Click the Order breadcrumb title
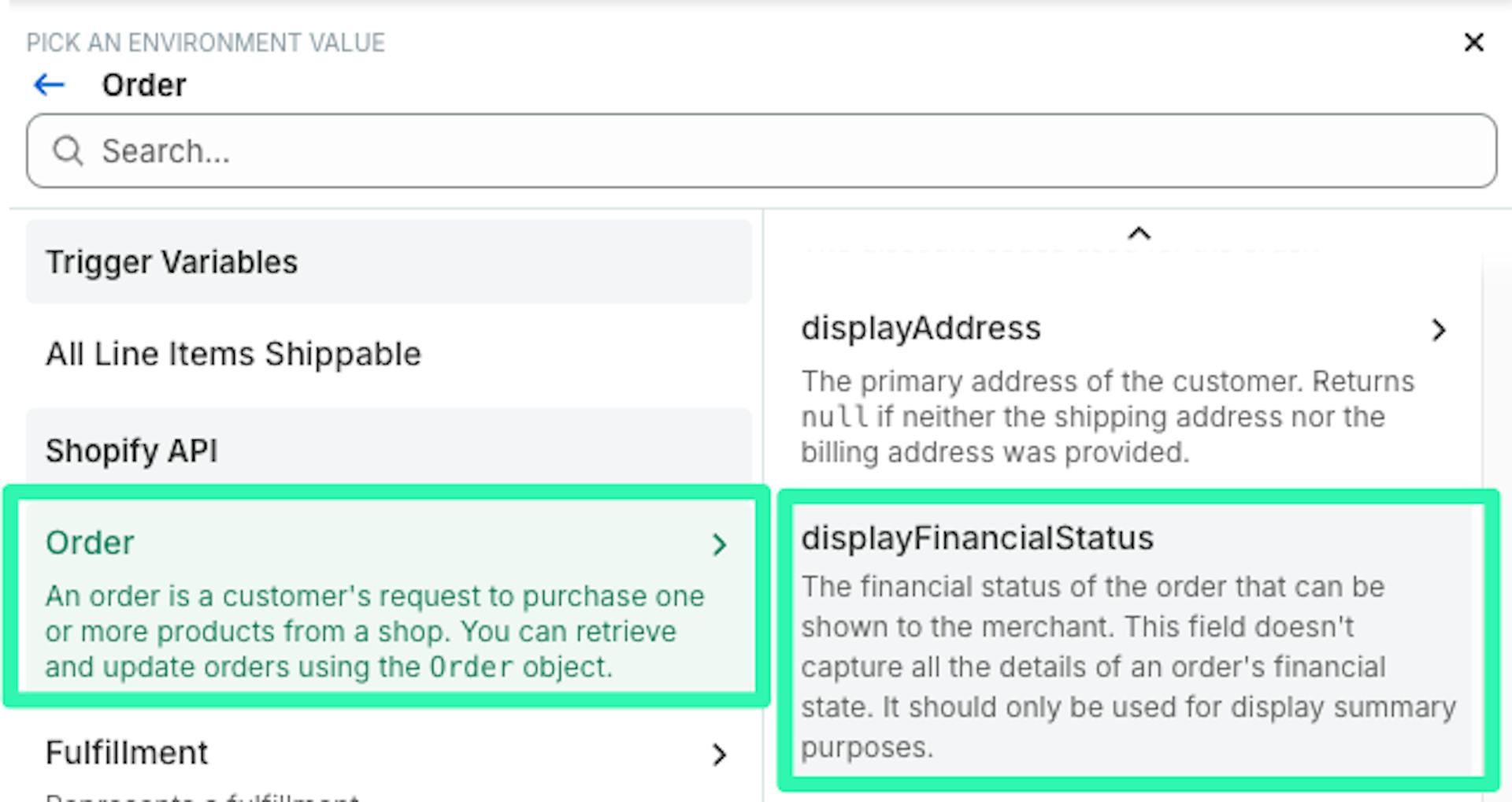Viewport: 1512px width, 802px height. coord(144,85)
